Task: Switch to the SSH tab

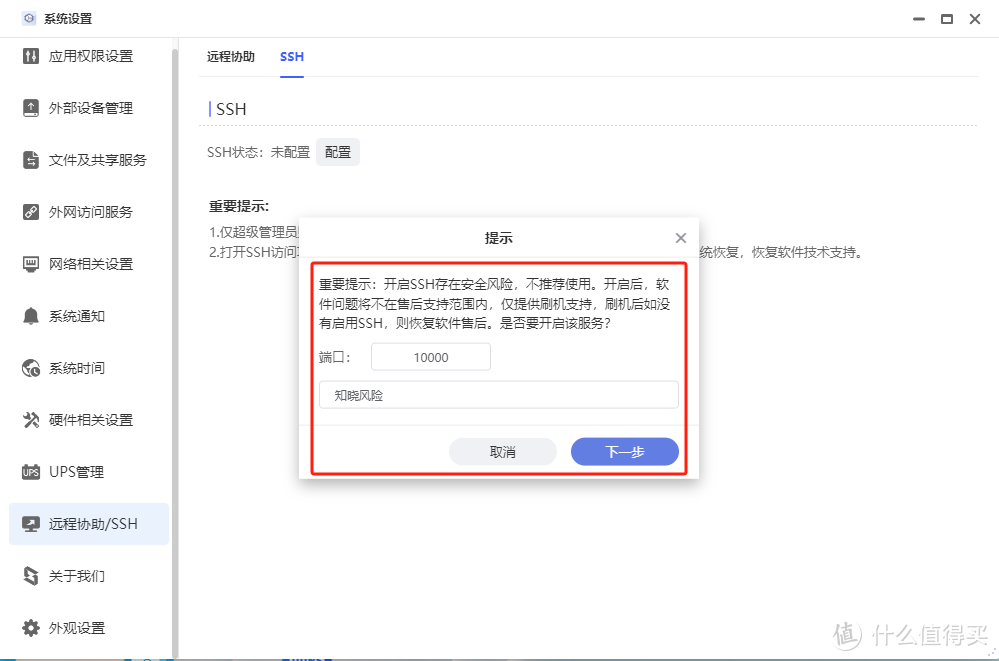Action: click(291, 57)
